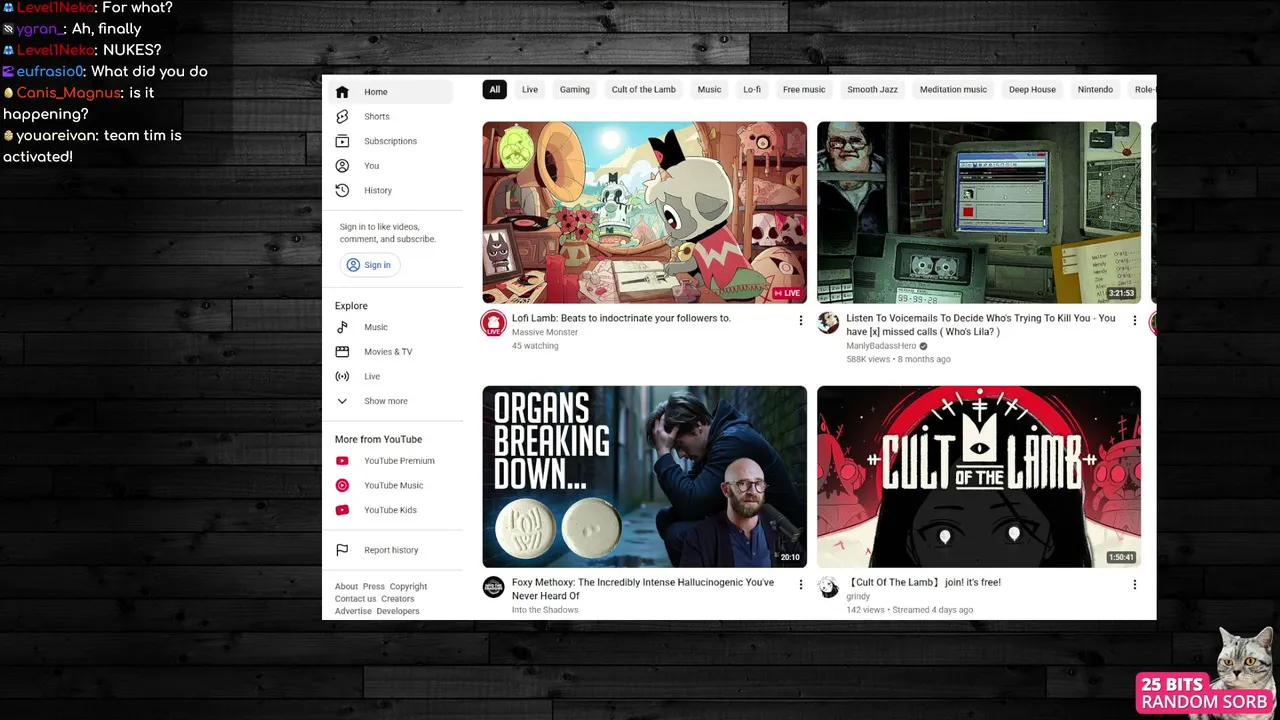1280x720 pixels.
Task: Open the 'Listen To Voicemails To Decide' video title
Action: coord(981,325)
